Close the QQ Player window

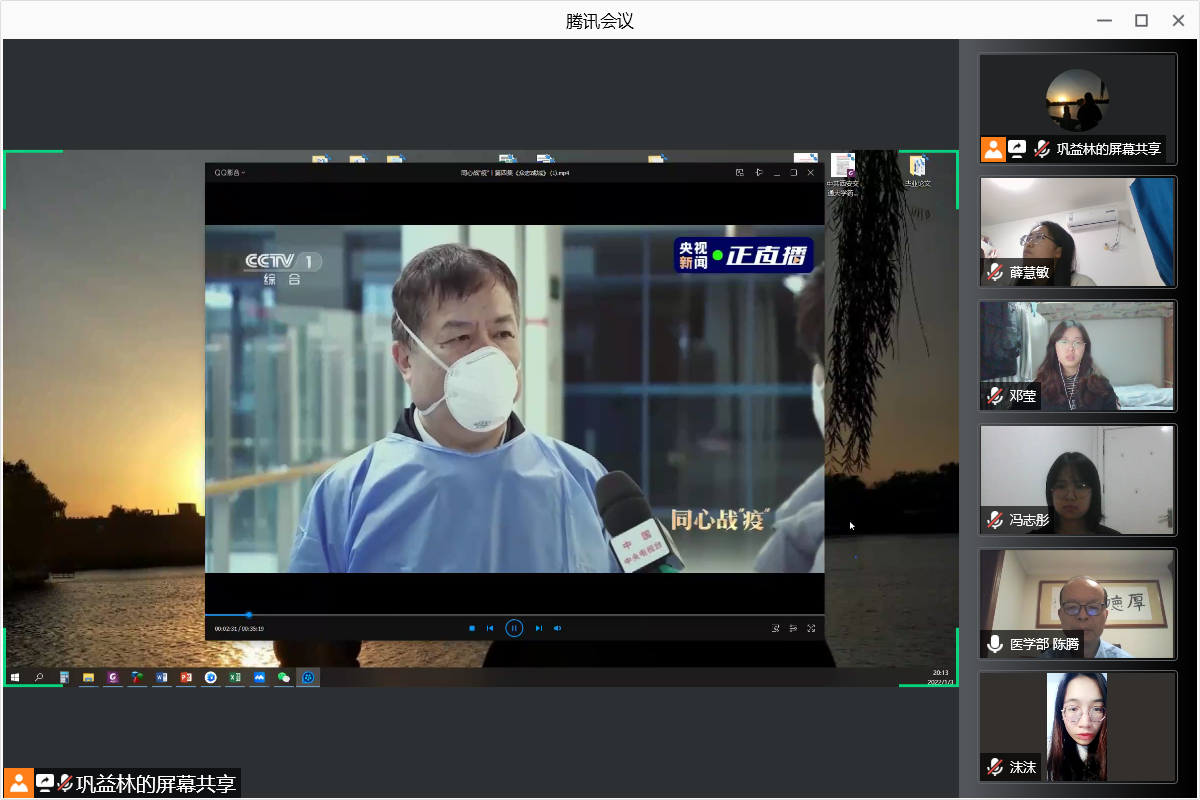811,173
